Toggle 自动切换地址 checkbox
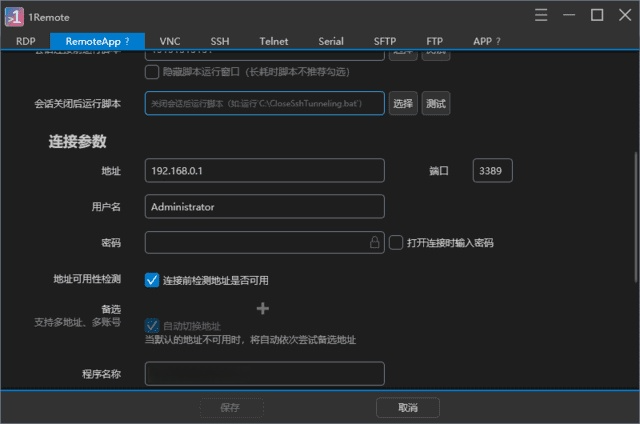Screen dimensions: 640x424 [x=152, y=326]
